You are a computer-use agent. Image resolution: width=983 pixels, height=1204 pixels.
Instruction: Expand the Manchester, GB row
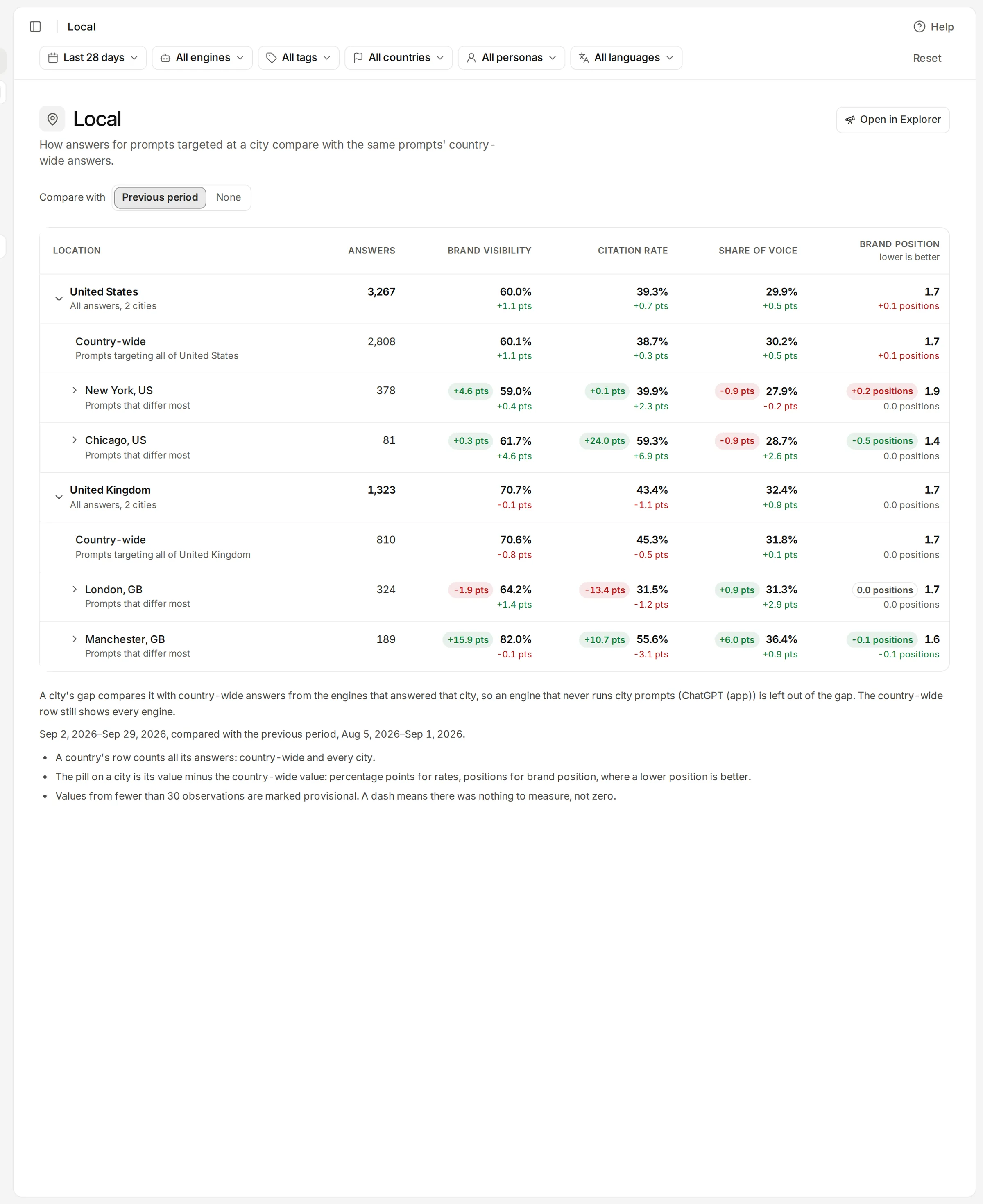74,639
